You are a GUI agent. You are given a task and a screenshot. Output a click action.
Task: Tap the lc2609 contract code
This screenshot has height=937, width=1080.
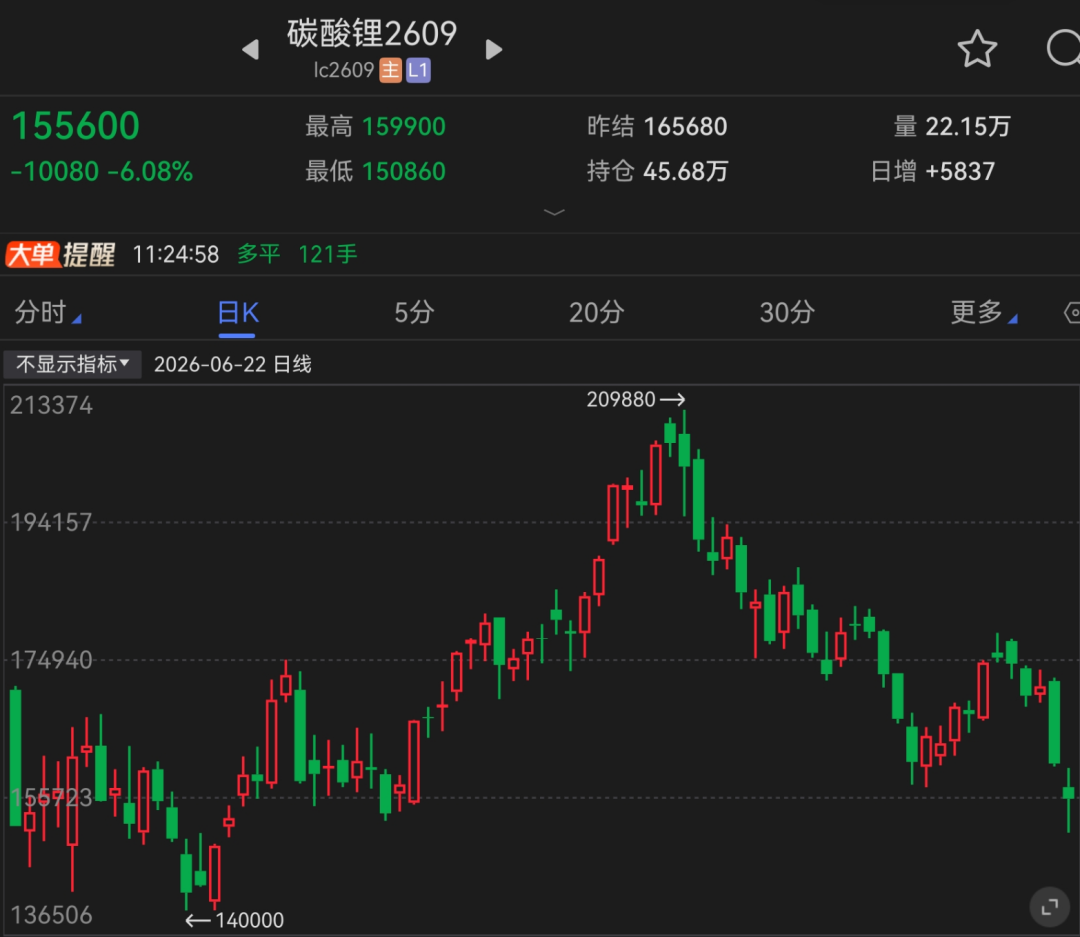(x=344, y=70)
